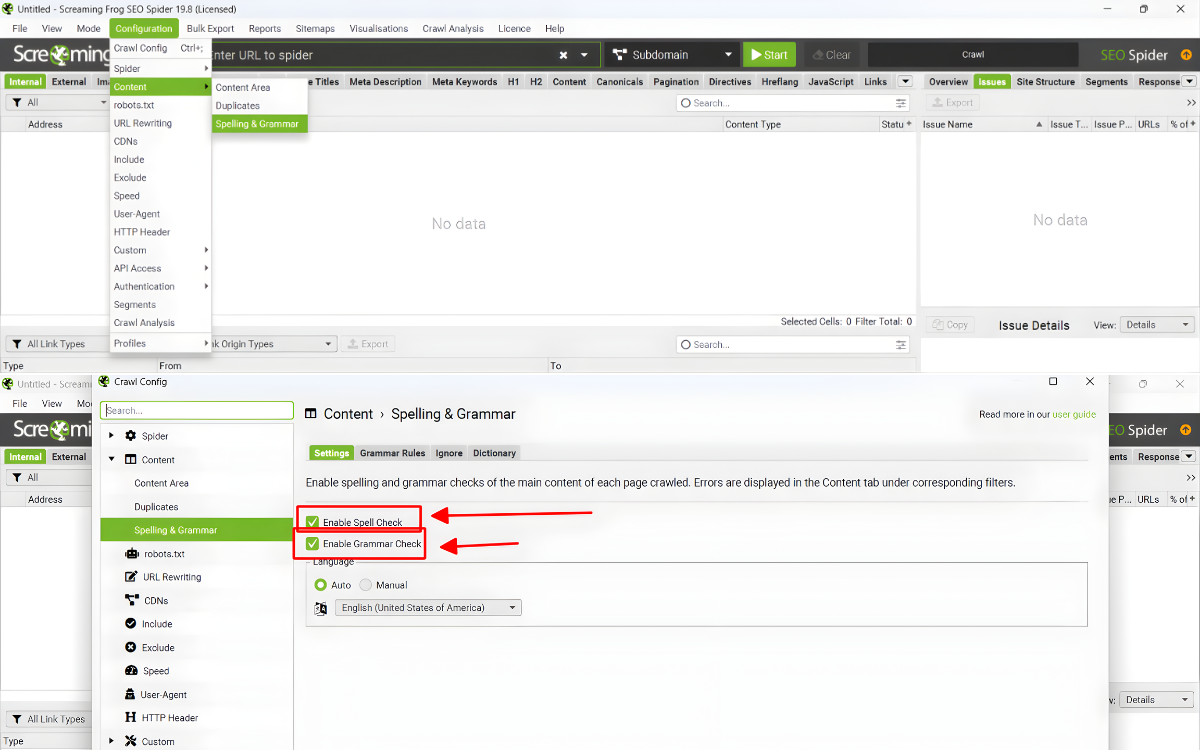Open the Subdomain crawl mode dropdown
Screen dimensions: 1200x750
click(x=671, y=55)
